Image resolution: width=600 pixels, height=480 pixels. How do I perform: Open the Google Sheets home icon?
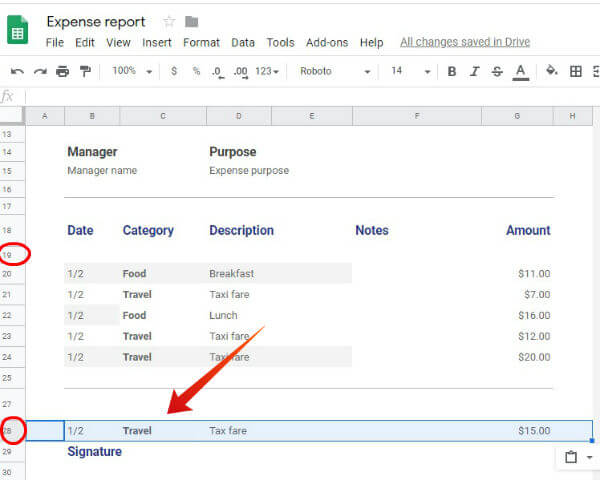click(17, 30)
